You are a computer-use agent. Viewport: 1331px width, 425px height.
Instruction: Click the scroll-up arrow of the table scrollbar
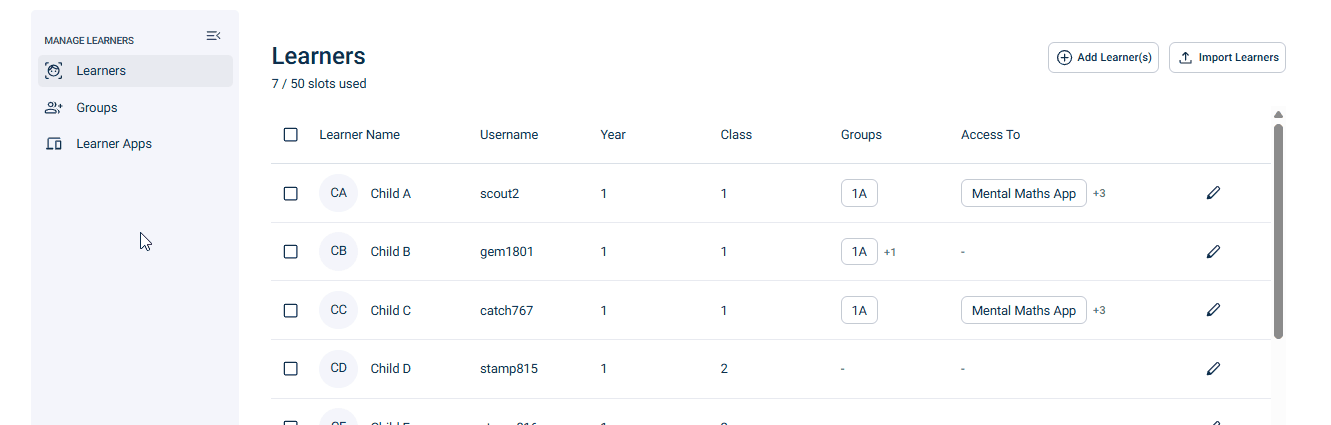coord(1278,115)
